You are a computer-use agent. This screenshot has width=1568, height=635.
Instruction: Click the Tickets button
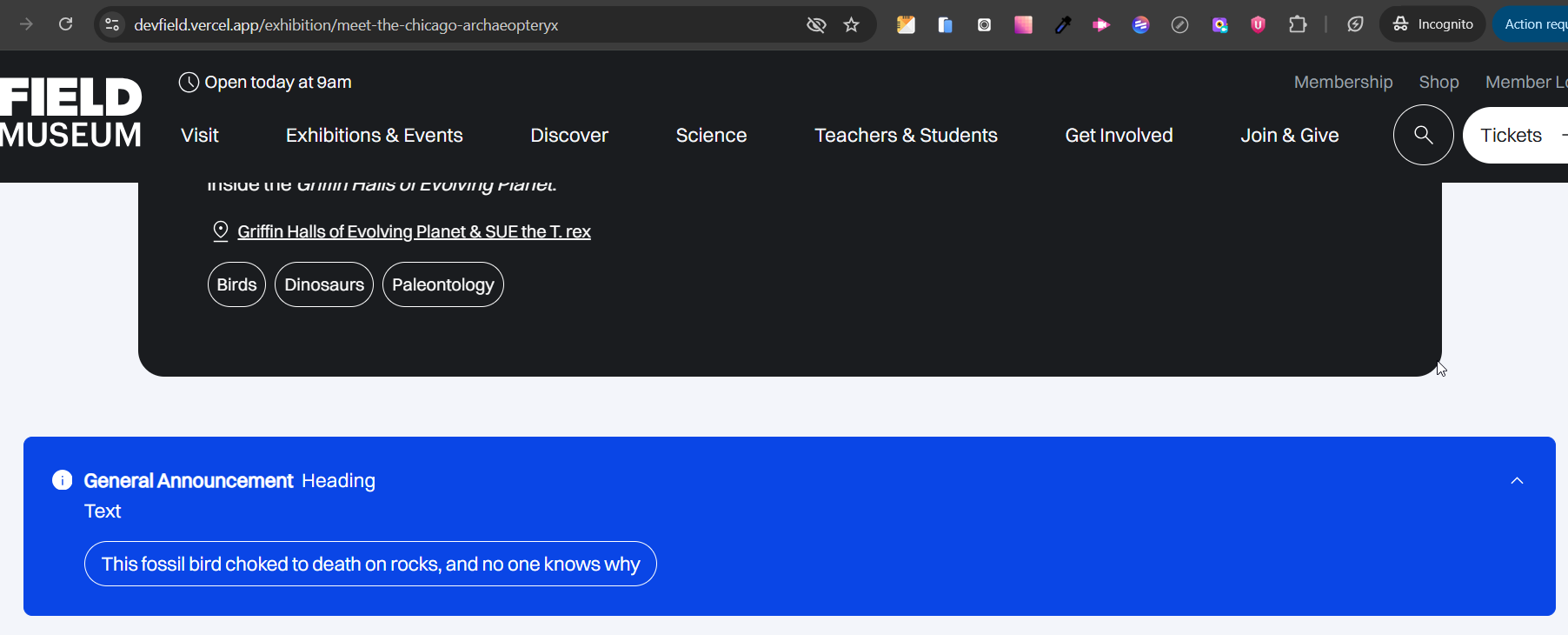(1516, 136)
